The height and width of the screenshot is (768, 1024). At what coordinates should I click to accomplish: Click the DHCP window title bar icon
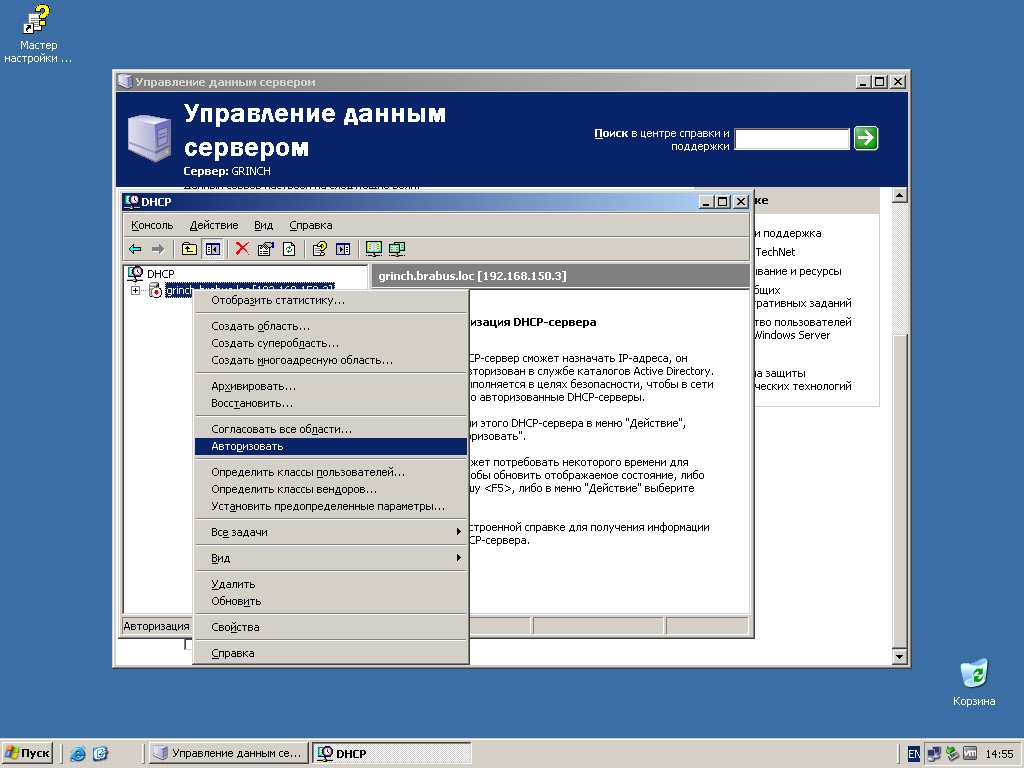tap(131, 202)
